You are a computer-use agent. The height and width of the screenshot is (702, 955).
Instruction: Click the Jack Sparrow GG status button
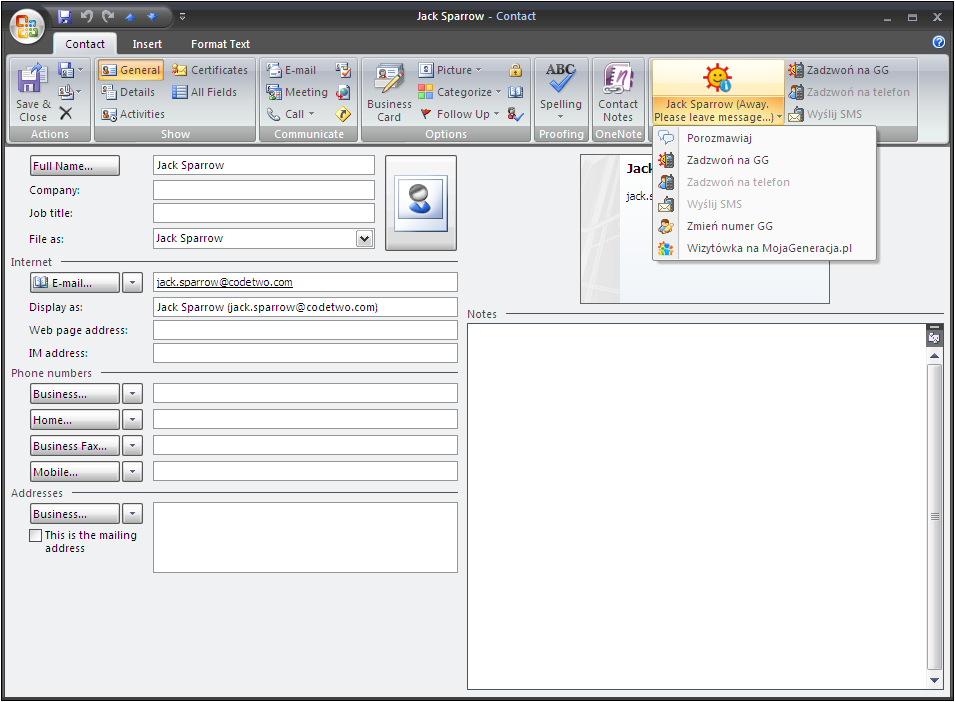[717, 91]
